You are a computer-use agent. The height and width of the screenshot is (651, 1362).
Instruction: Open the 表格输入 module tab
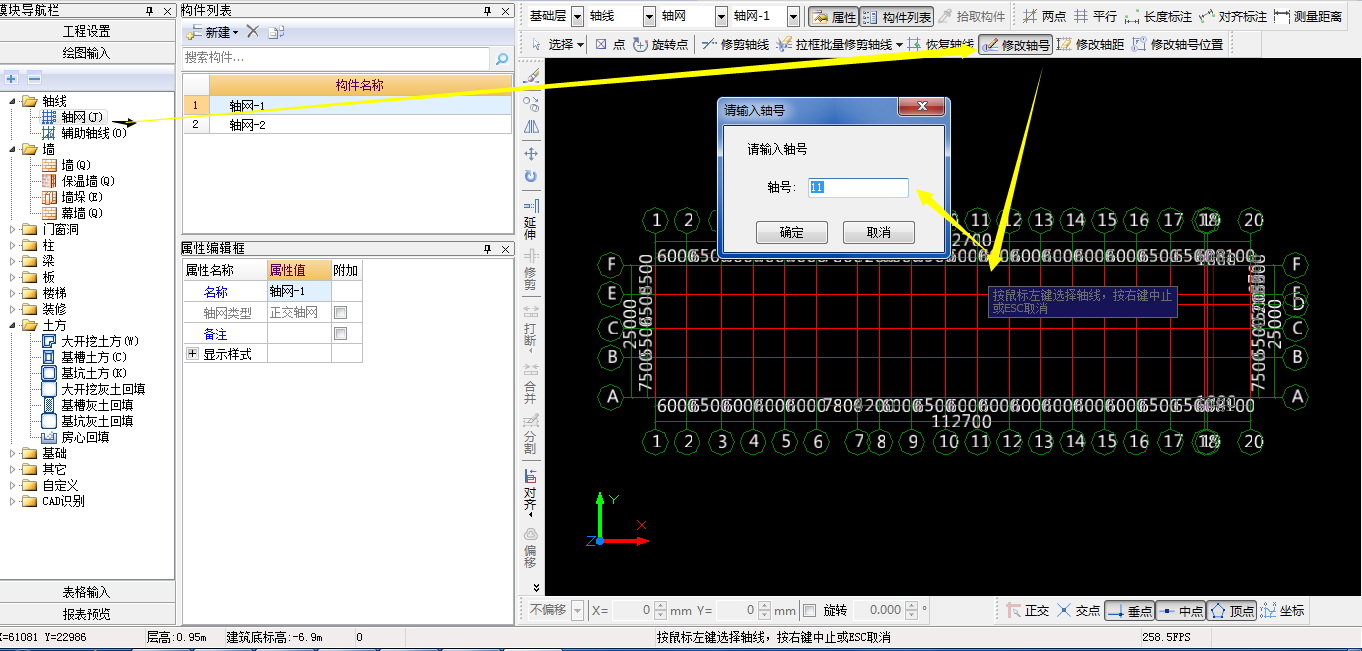(87, 592)
